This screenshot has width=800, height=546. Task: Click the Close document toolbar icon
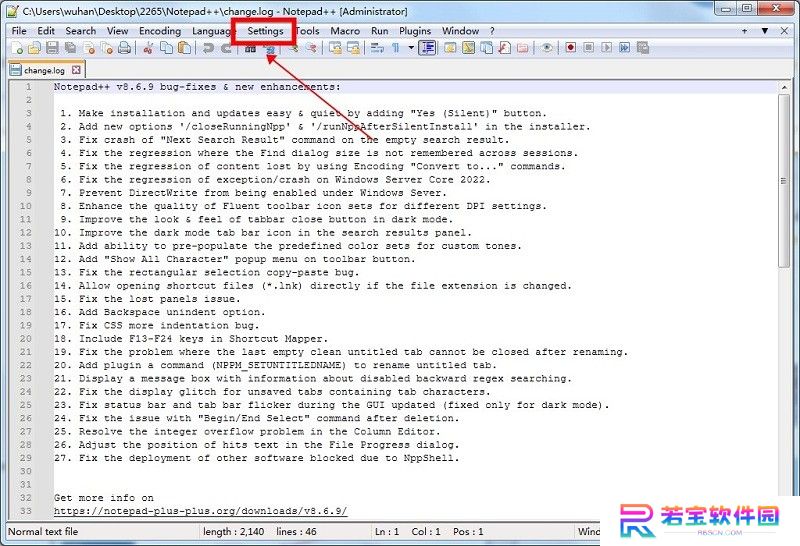[89, 48]
